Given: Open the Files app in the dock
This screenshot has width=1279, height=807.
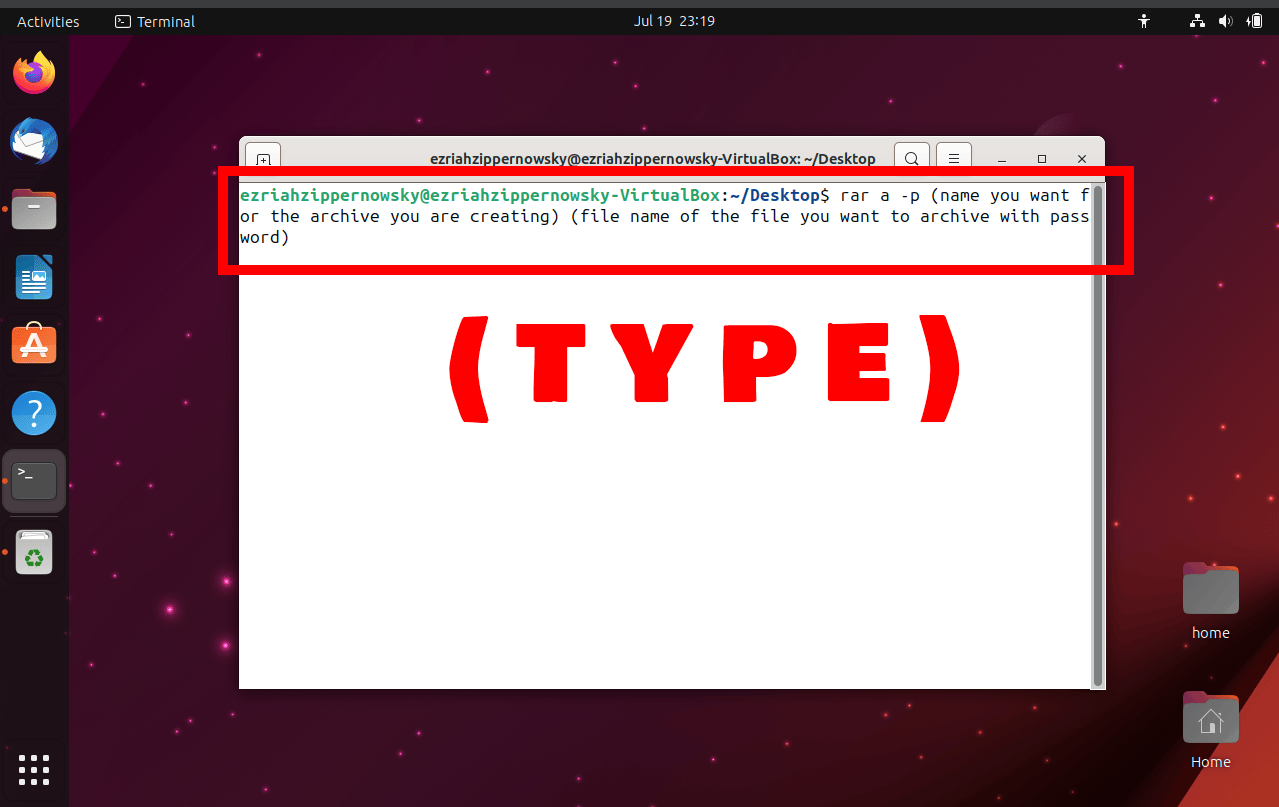Looking at the screenshot, I should (34, 209).
